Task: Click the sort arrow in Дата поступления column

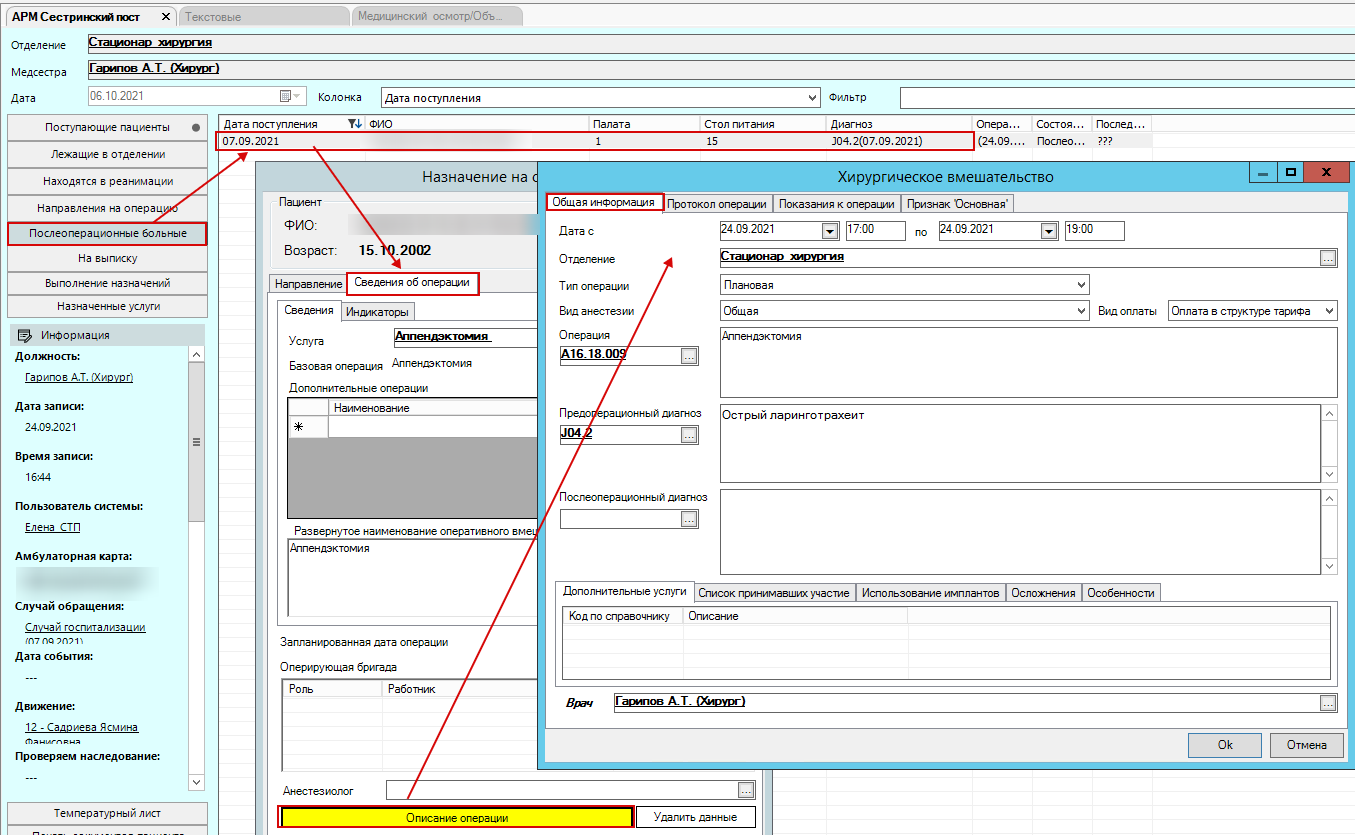Action: (x=353, y=124)
